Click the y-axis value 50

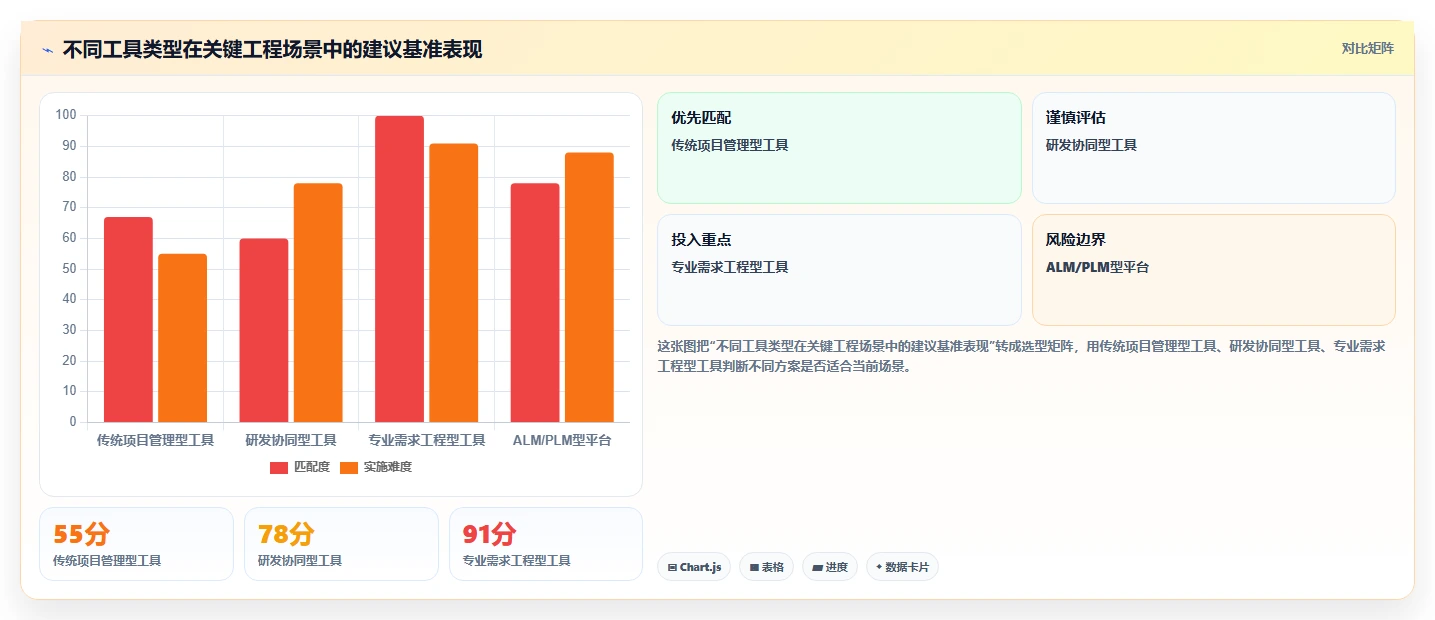point(69,269)
